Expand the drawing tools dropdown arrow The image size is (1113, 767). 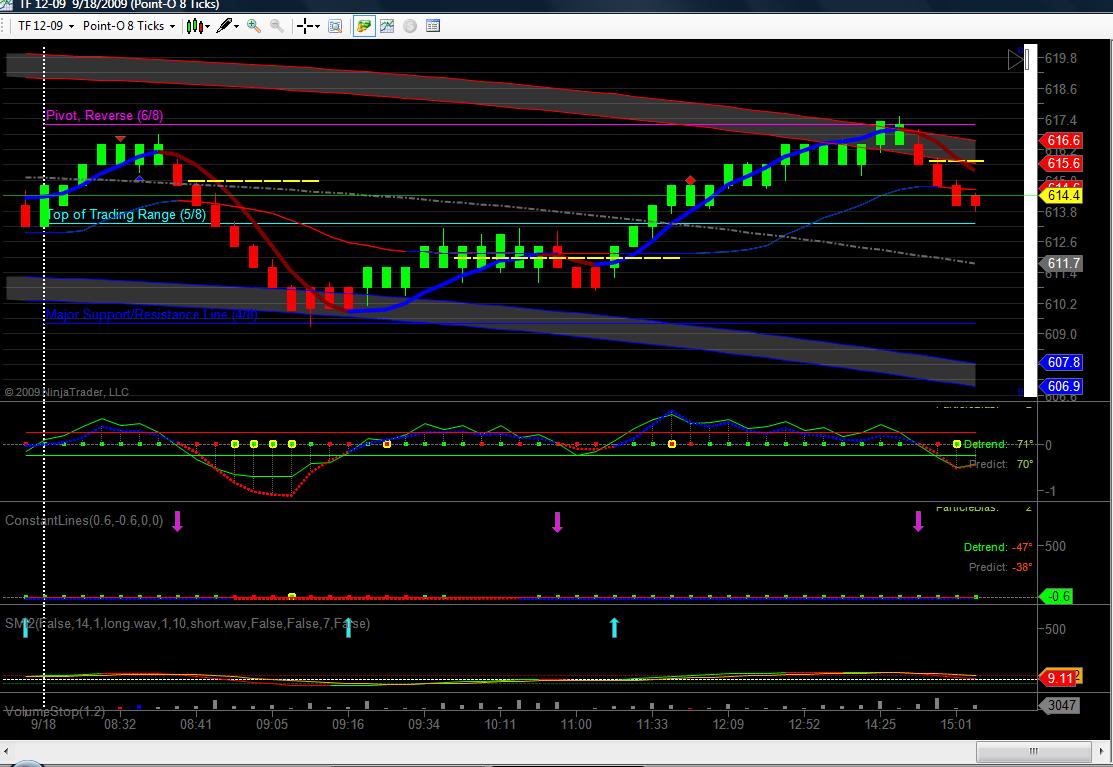[237, 27]
